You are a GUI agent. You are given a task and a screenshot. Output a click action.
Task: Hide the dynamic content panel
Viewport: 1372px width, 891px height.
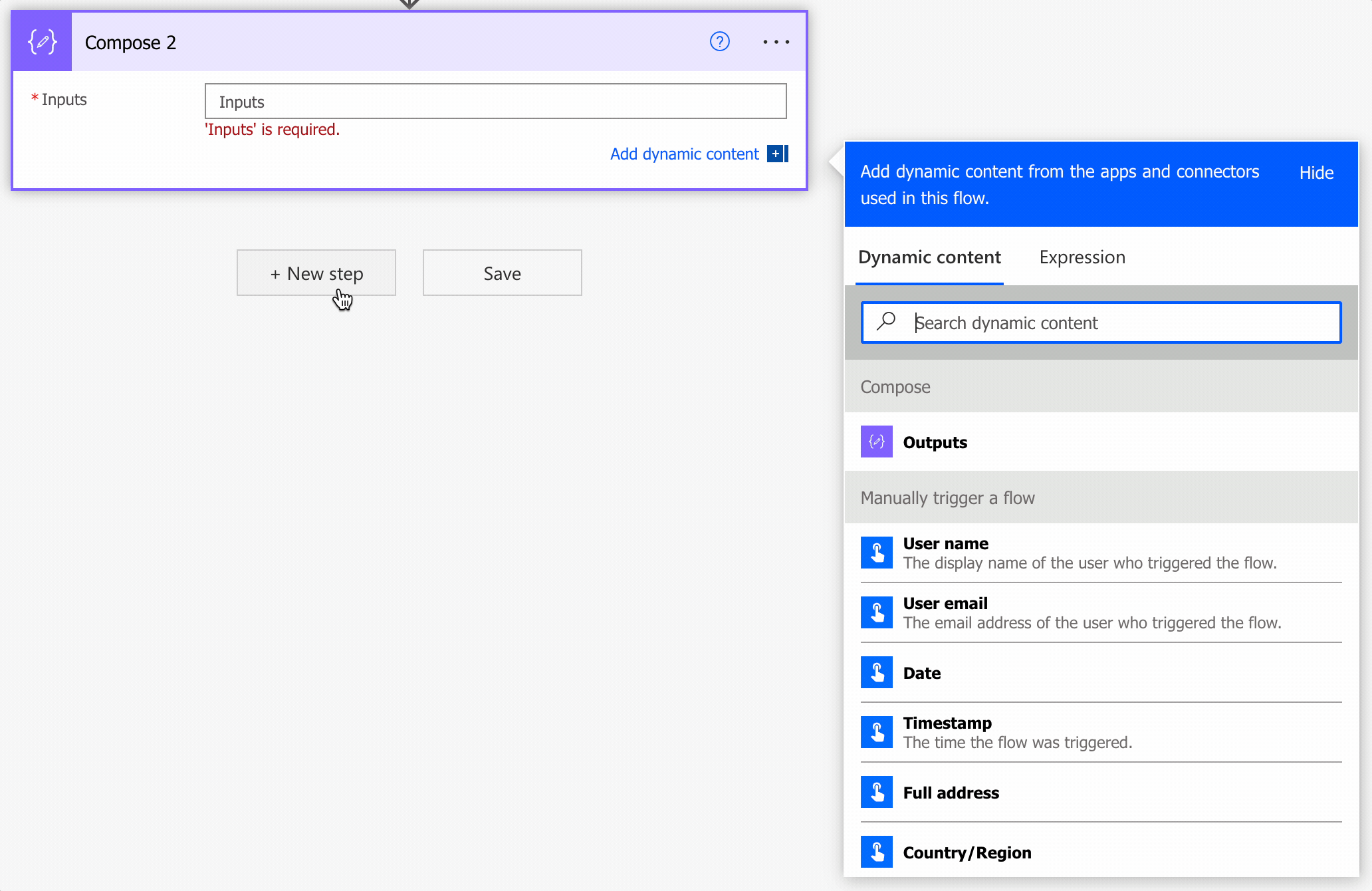[1315, 173]
